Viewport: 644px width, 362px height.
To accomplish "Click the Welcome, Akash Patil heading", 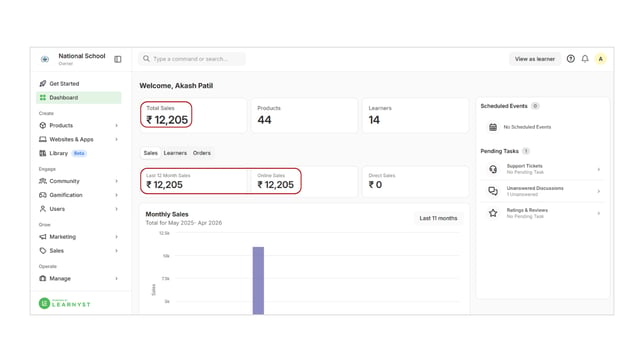I will (176, 85).
